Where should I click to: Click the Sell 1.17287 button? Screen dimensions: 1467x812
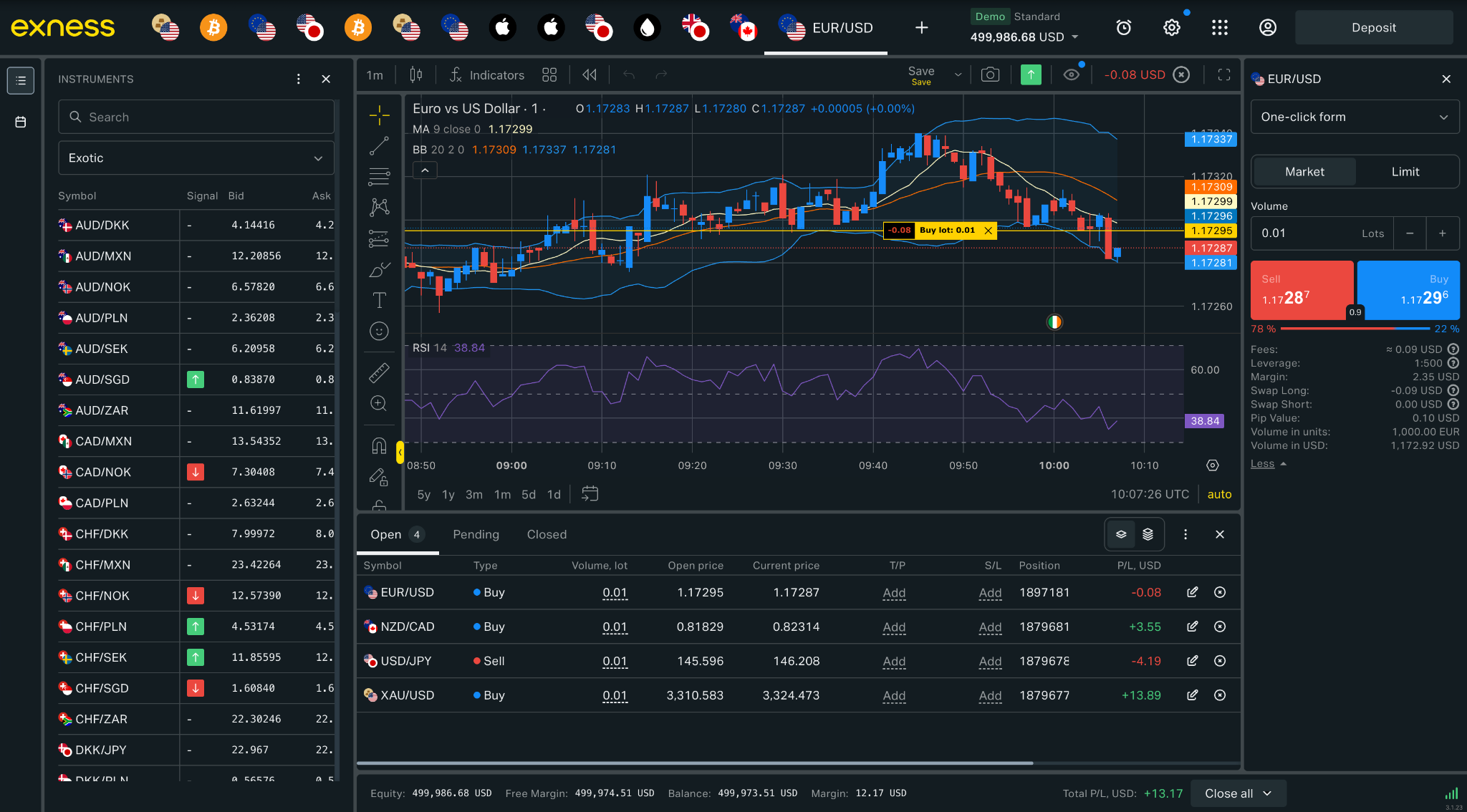pyautogui.click(x=1302, y=290)
